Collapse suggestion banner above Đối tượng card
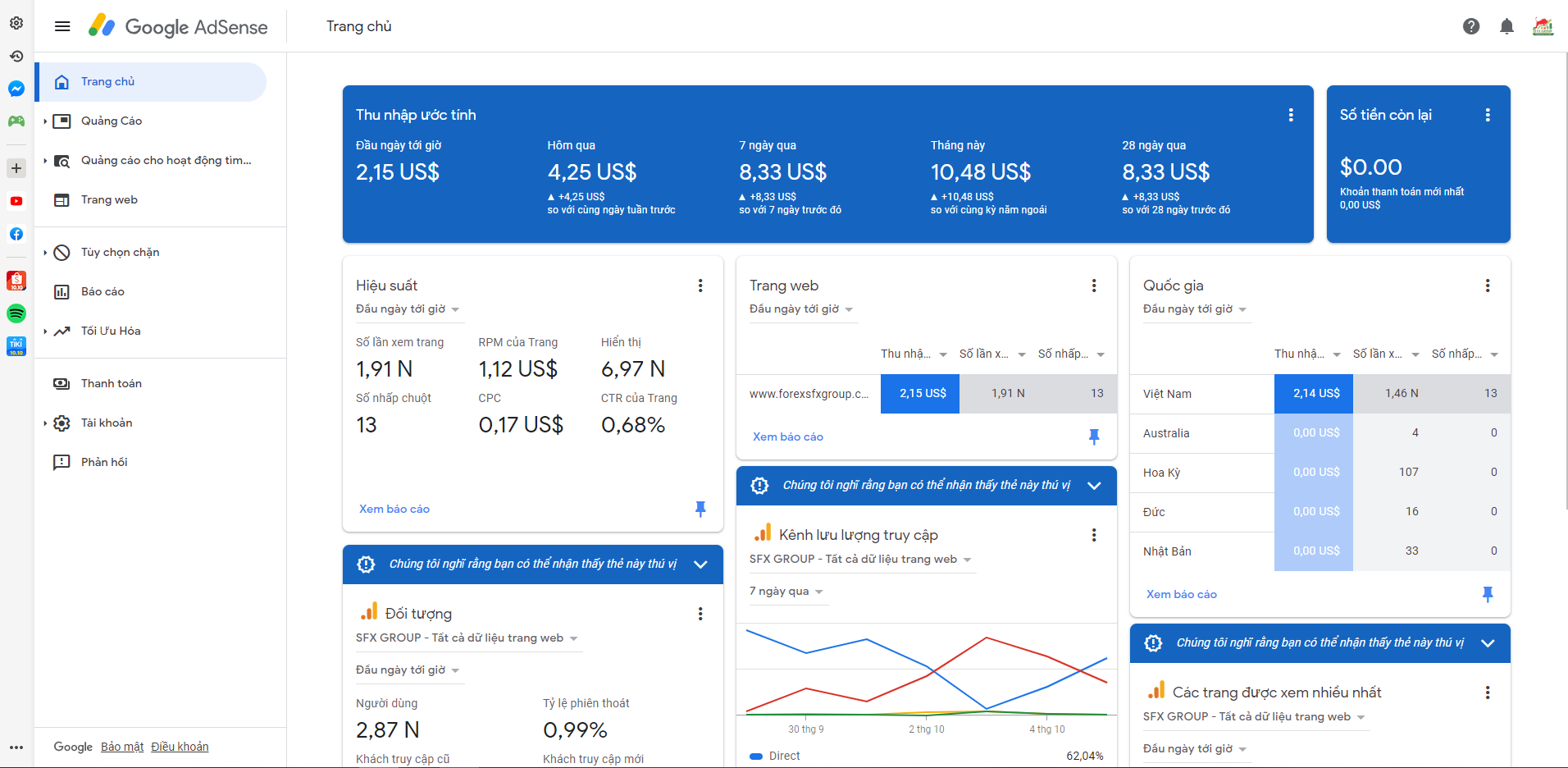 700,565
